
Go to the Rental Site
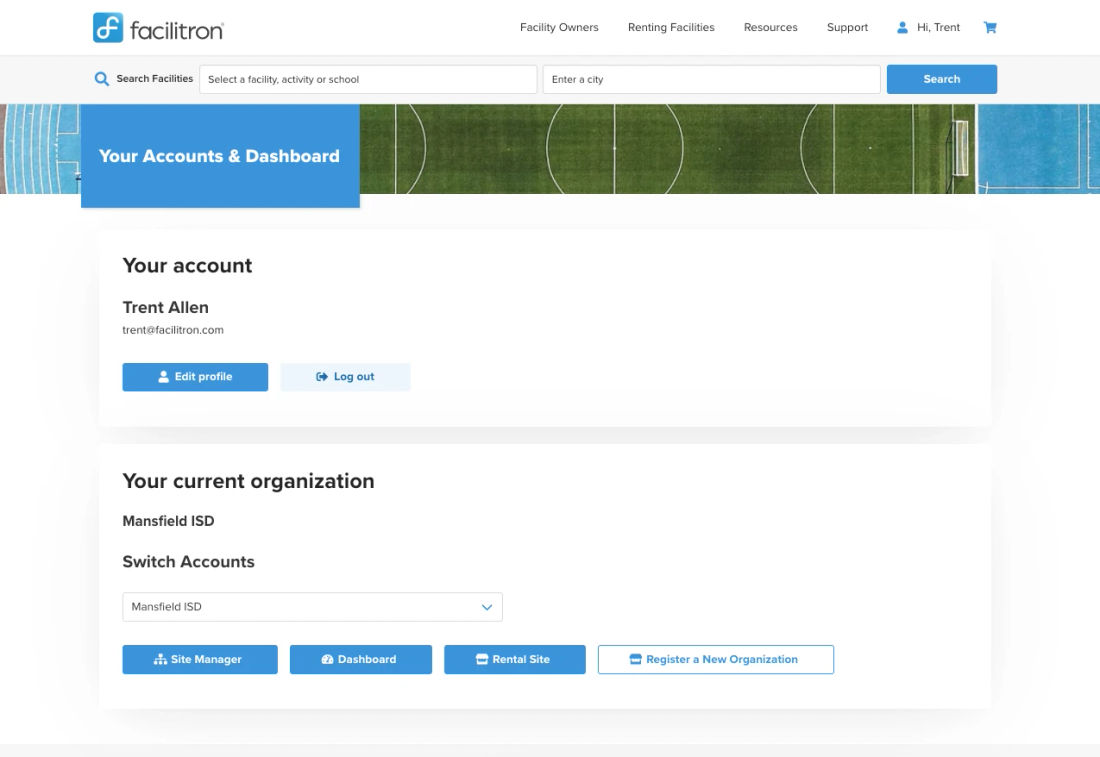click(x=515, y=659)
